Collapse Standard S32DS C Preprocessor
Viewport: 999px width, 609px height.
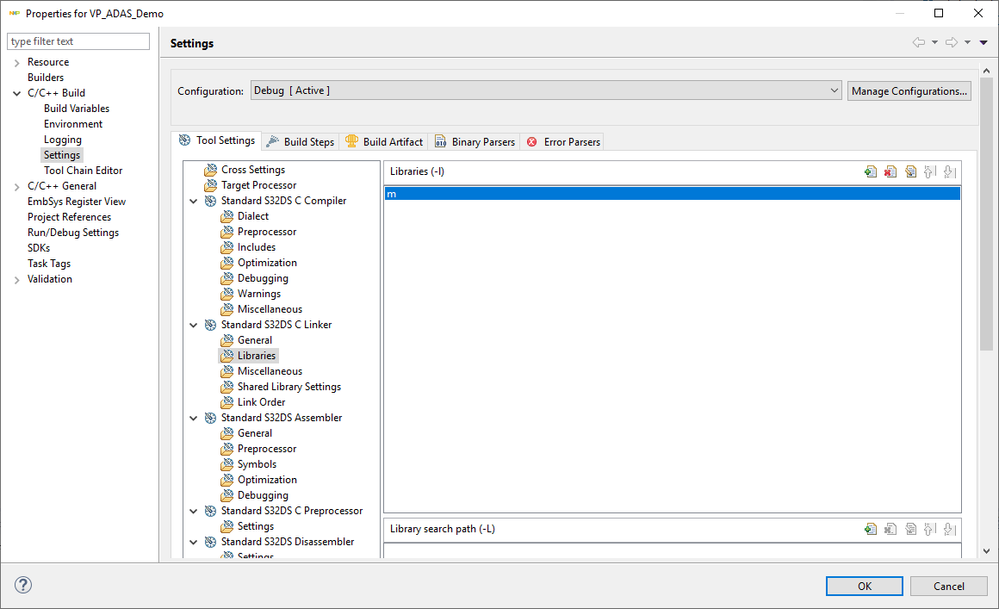[194, 511]
